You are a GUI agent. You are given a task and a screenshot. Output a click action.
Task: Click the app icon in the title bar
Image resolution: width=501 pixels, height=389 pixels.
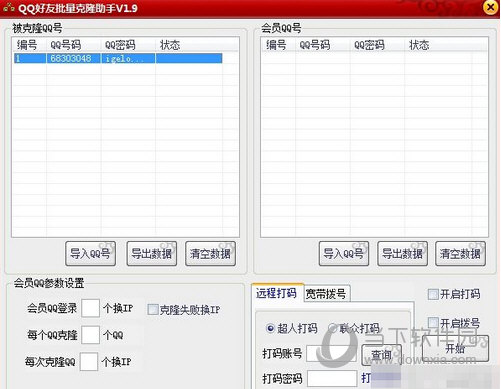9,8
